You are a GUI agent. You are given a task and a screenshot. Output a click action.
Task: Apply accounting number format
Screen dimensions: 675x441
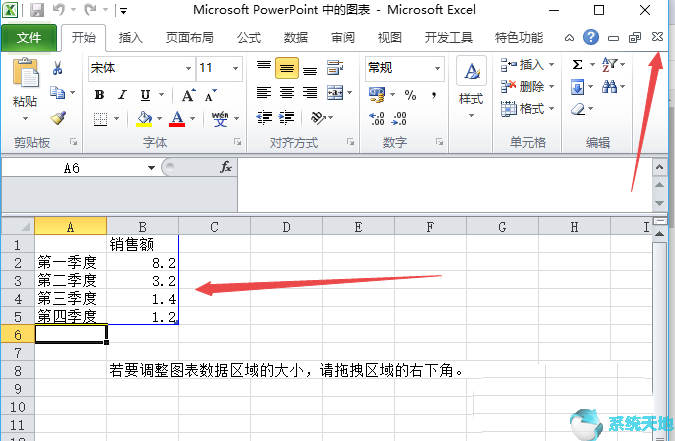[377, 95]
